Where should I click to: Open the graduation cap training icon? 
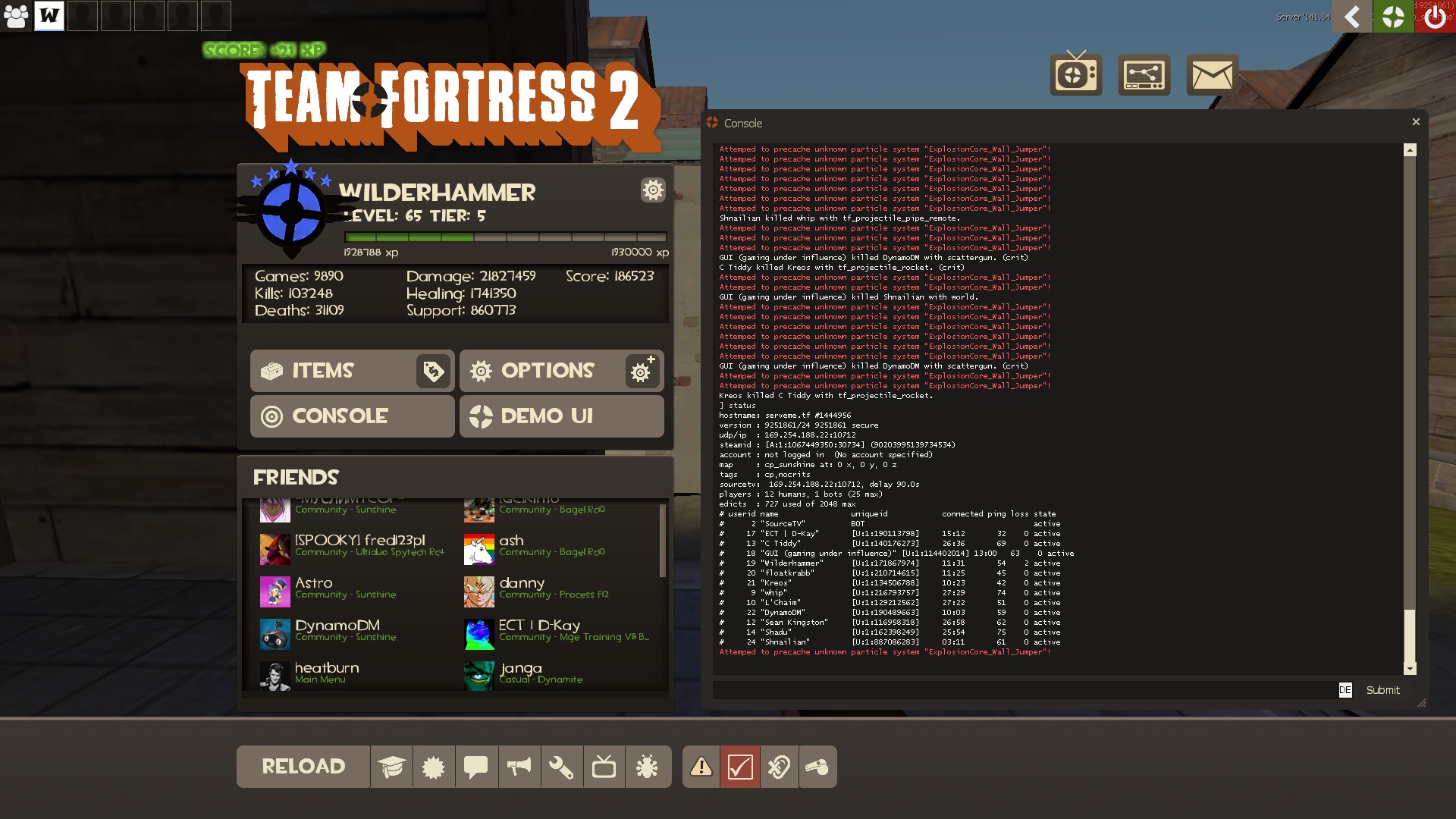[x=392, y=767]
